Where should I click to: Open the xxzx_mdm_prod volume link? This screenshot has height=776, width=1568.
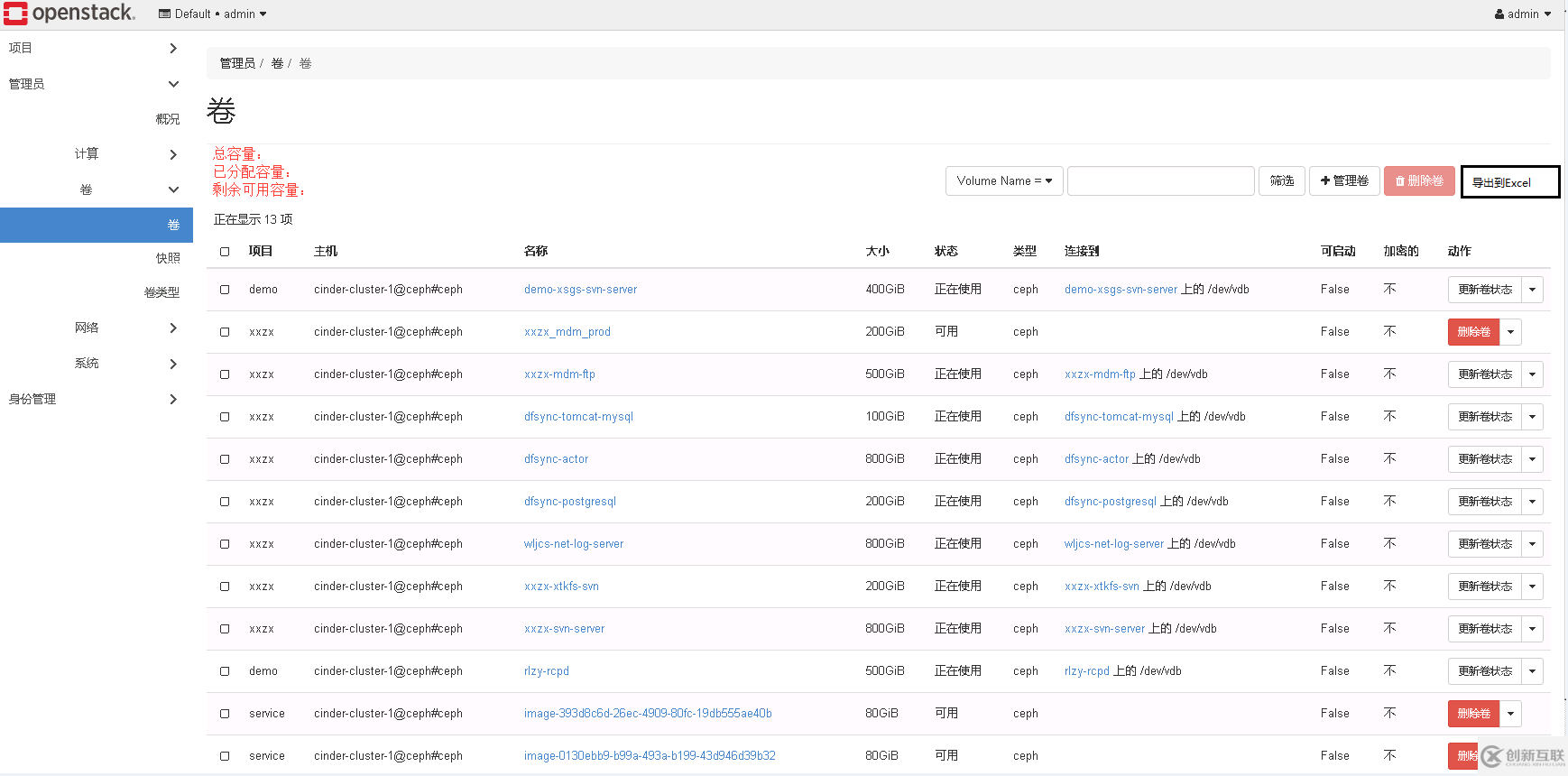click(567, 332)
